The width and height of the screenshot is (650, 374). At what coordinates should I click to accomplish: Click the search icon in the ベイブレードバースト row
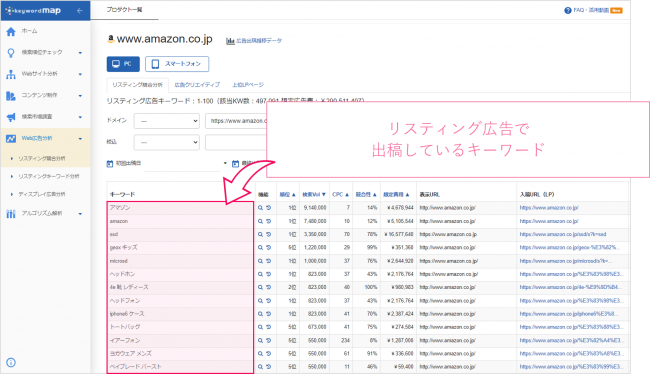[x=260, y=367]
